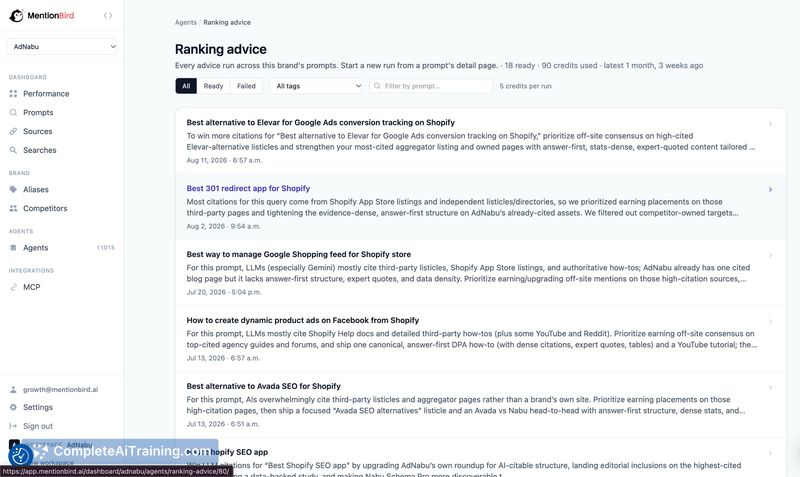This screenshot has width=800, height=477.
Task: Open Best alternative to Elevar advice
Action: 320,123
